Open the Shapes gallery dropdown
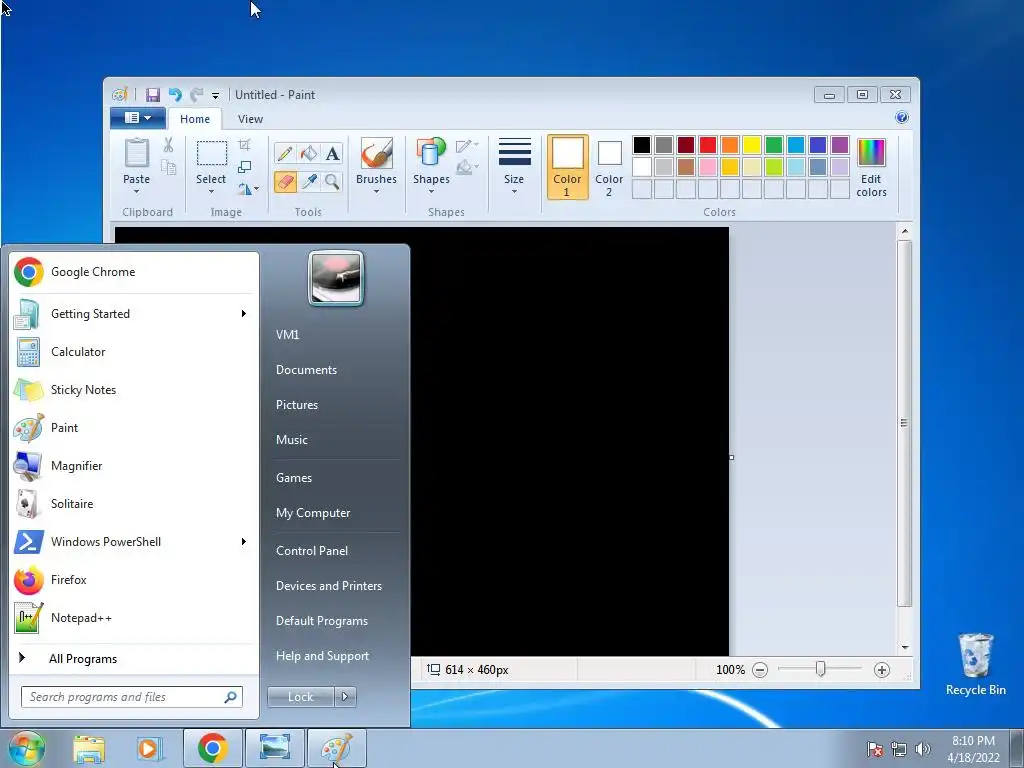Image resolution: width=1024 pixels, height=768 pixels. [431, 191]
